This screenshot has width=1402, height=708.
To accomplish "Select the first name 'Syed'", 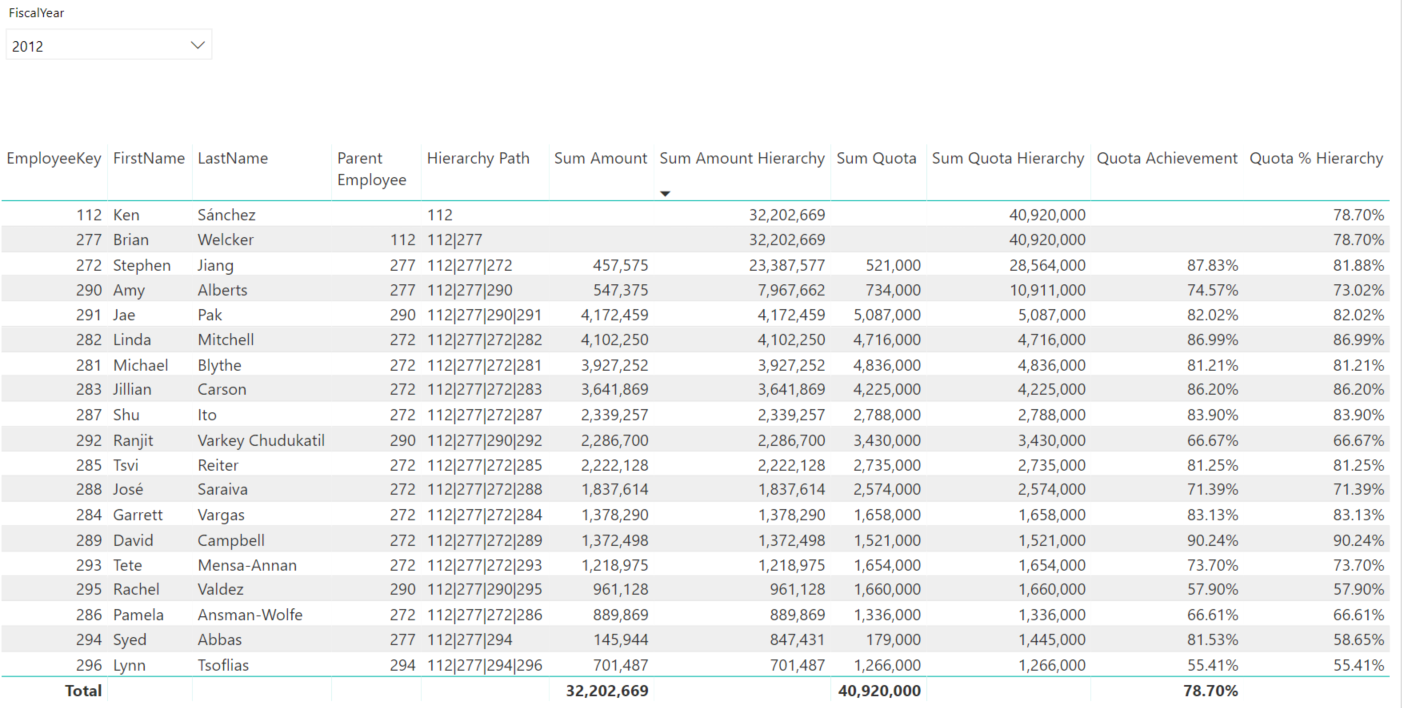I will coord(130,640).
